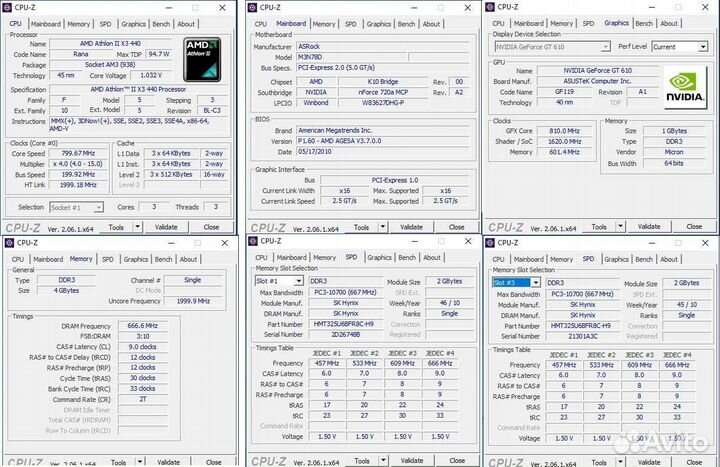The image size is (720, 467).
Task: Click Close button in the CPU window
Action: coord(211,227)
